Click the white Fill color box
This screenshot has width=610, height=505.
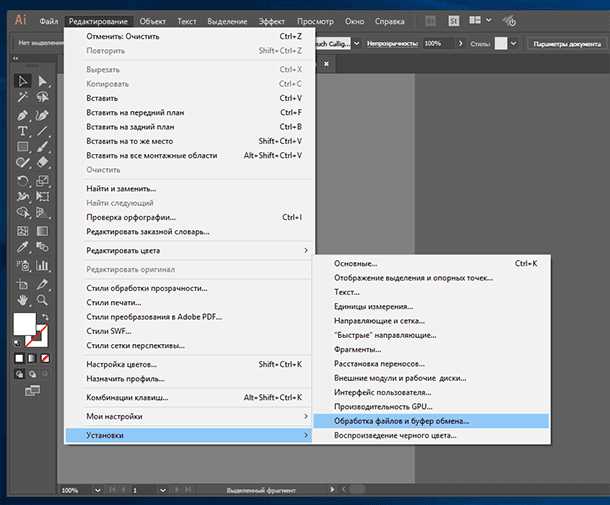click(25, 324)
